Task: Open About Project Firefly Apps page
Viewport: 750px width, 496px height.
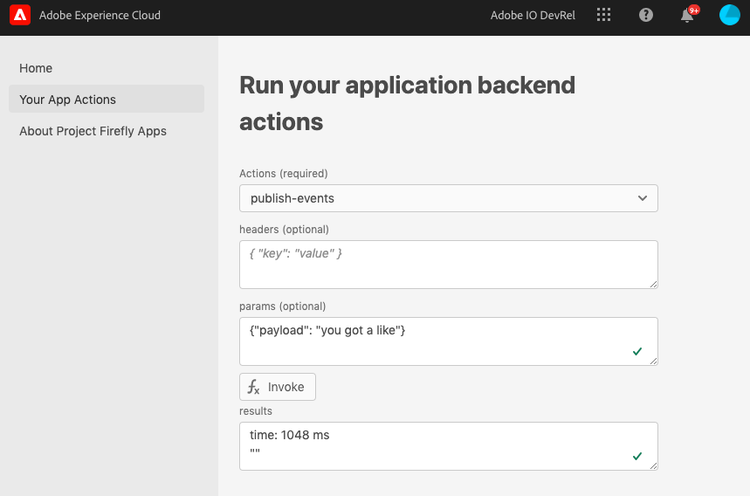Action: click(x=93, y=131)
